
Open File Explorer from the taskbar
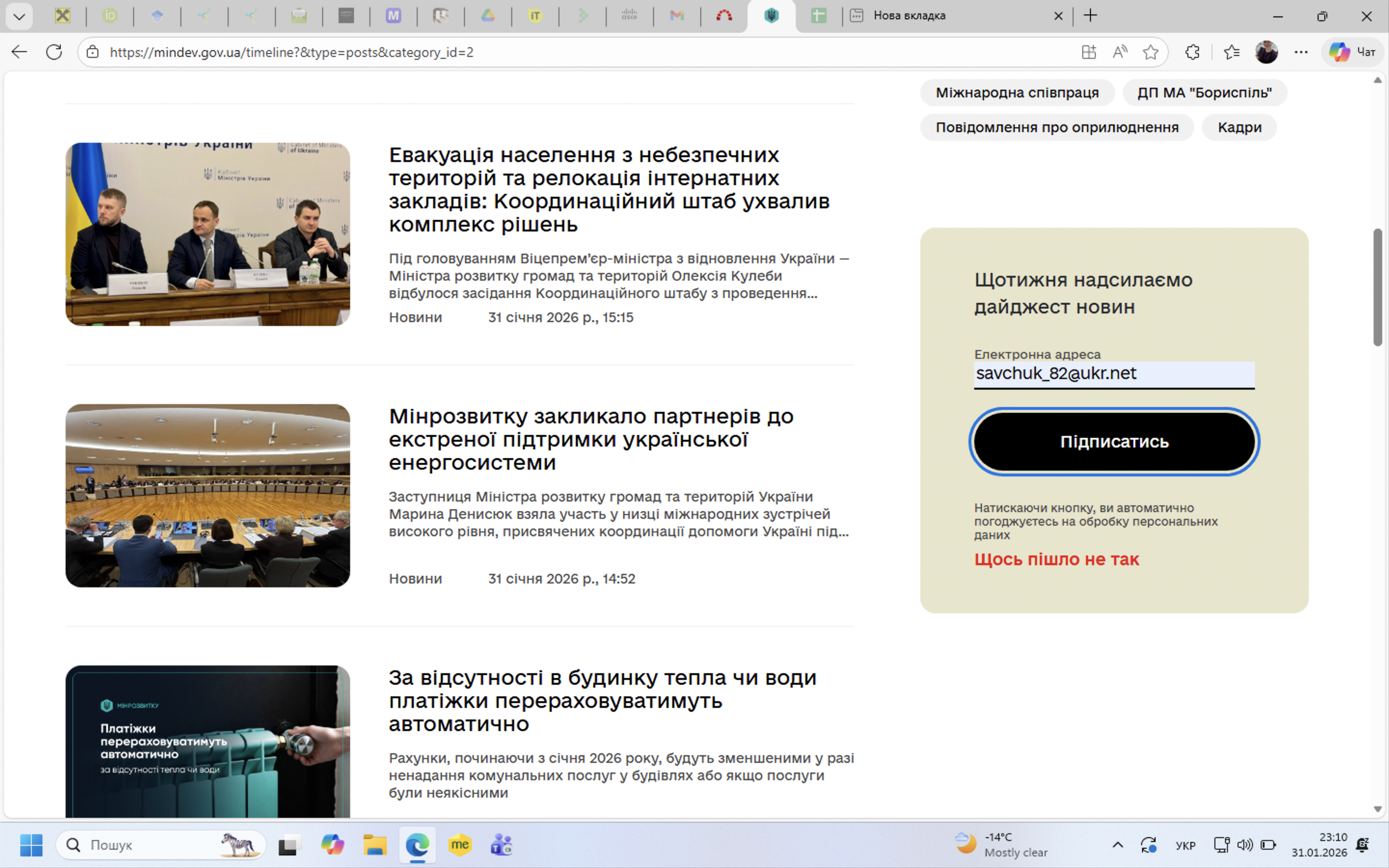(x=375, y=844)
